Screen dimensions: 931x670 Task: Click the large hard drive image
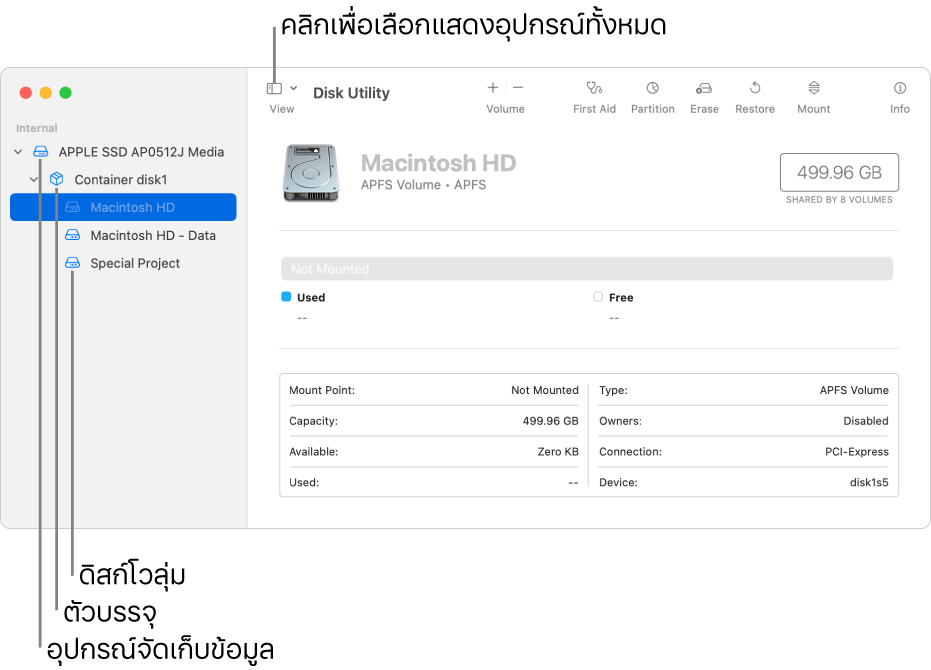311,173
